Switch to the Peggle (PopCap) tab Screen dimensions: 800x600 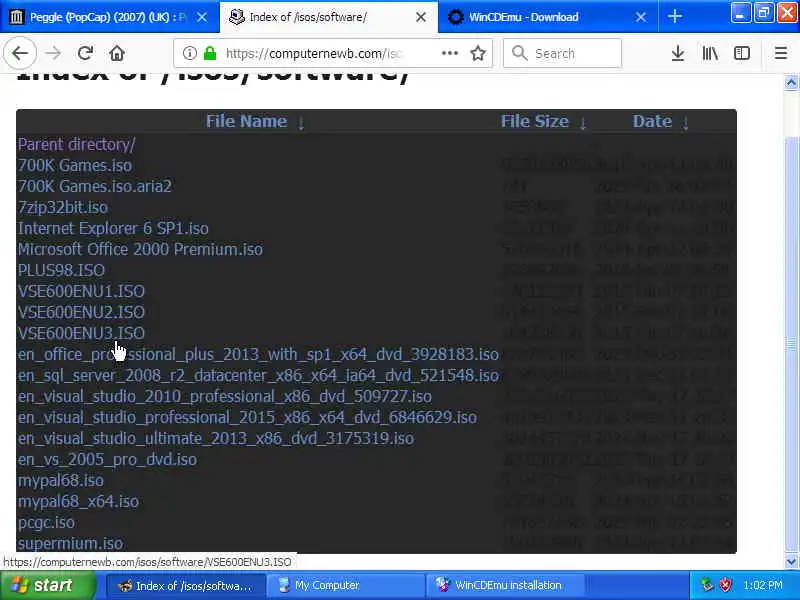point(109,17)
